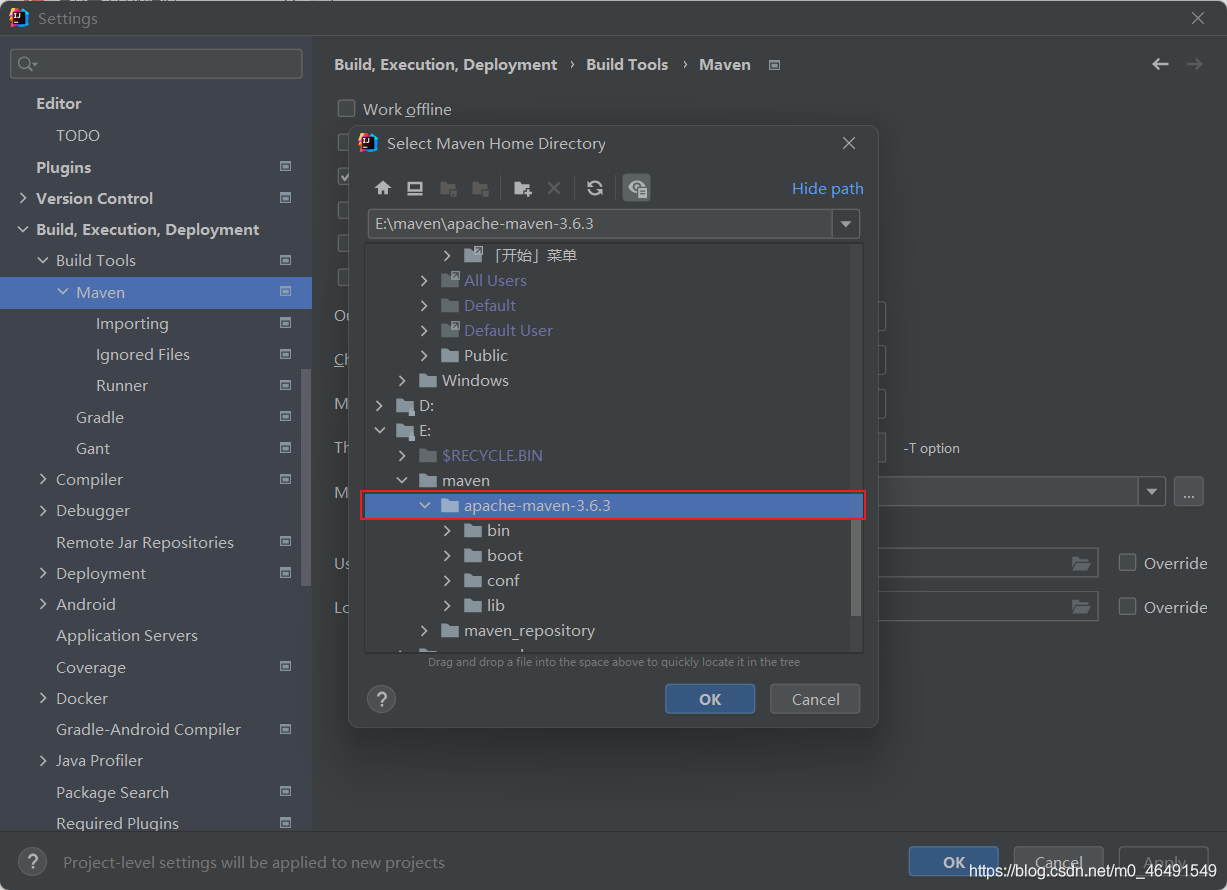Collapse the maven folder under E:
1227x890 pixels.
402,481
